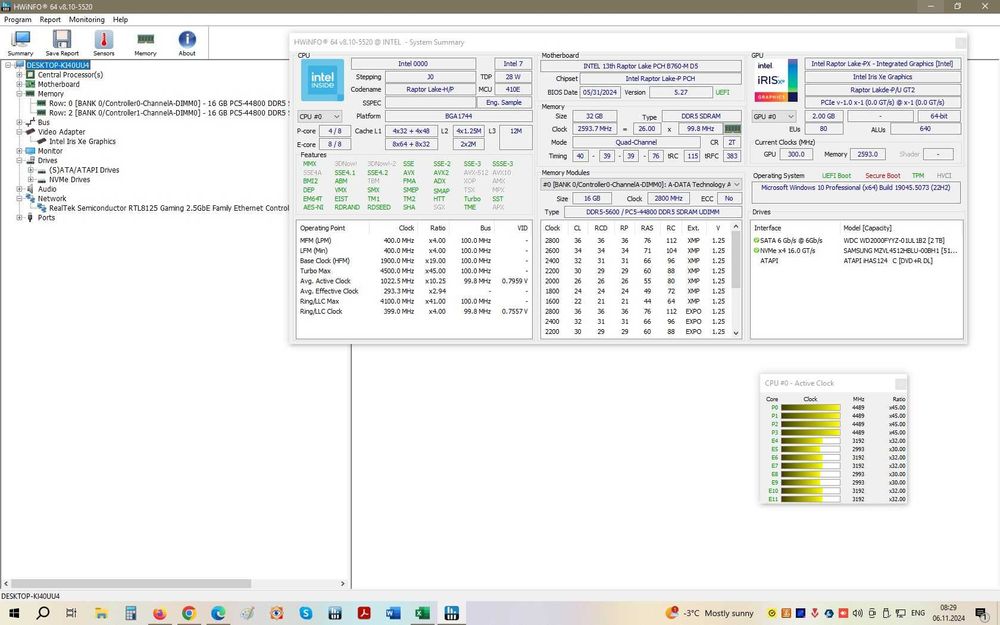Click the Save Report floppy icon
1000x625 pixels.
coord(62,41)
